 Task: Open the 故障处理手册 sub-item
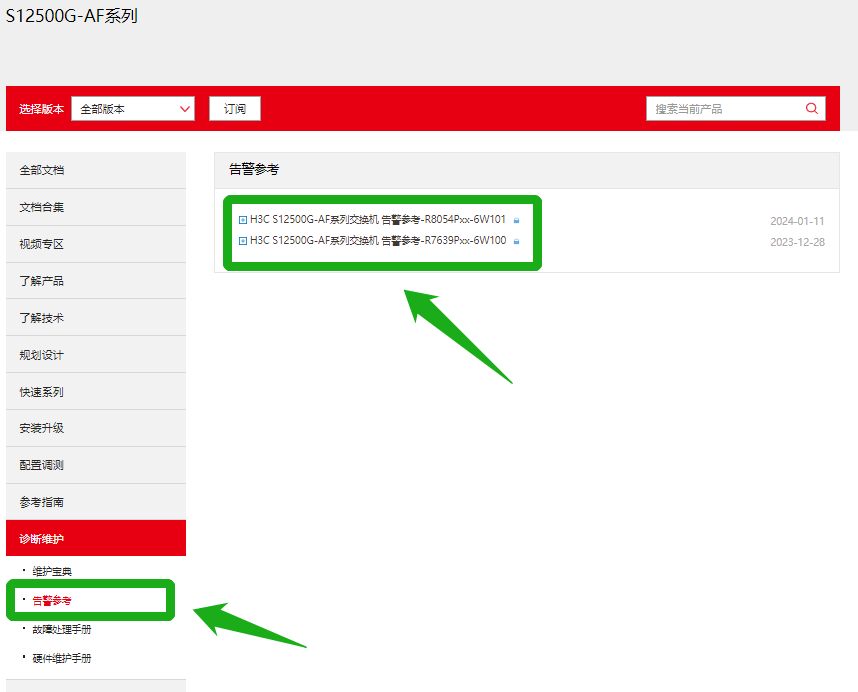coord(62,630)
